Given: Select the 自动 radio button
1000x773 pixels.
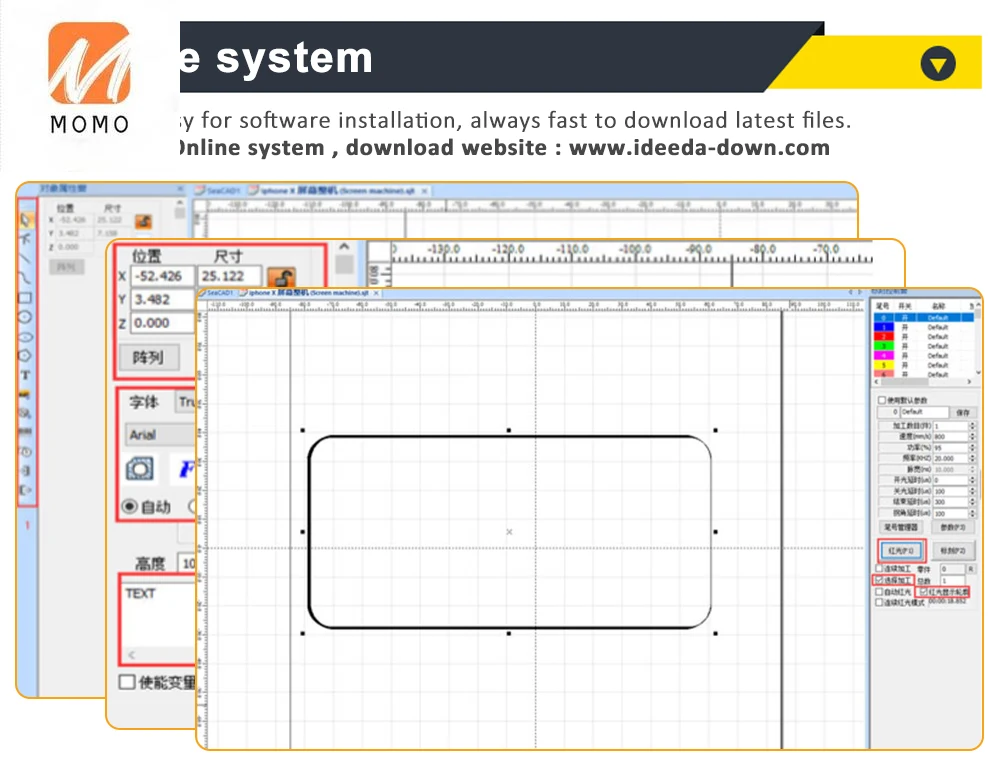Looking at the screenshot, I should tap(129, 506).
